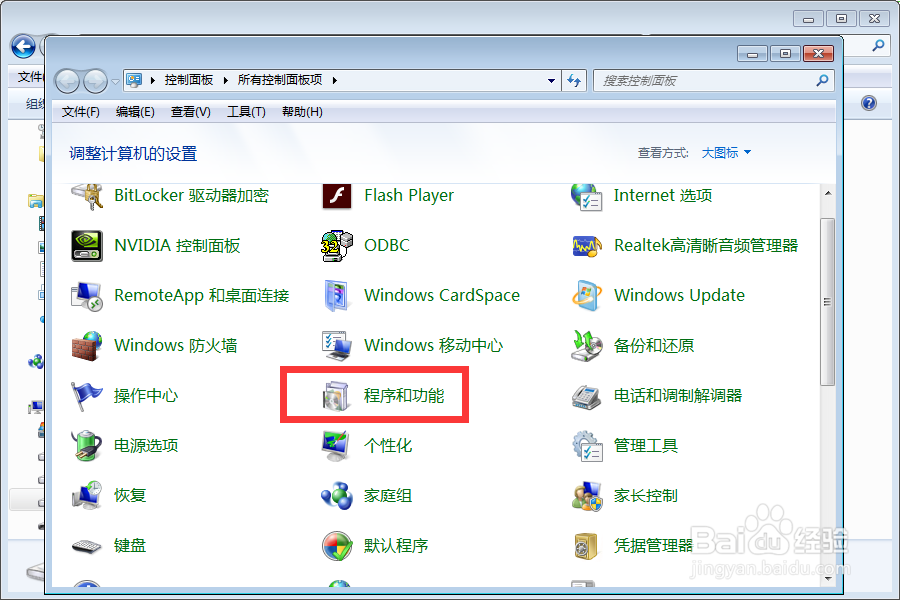This screenshot has height=600, width=900.
Task: Open Windows 移动中心 icon
Action: point(337,346)
